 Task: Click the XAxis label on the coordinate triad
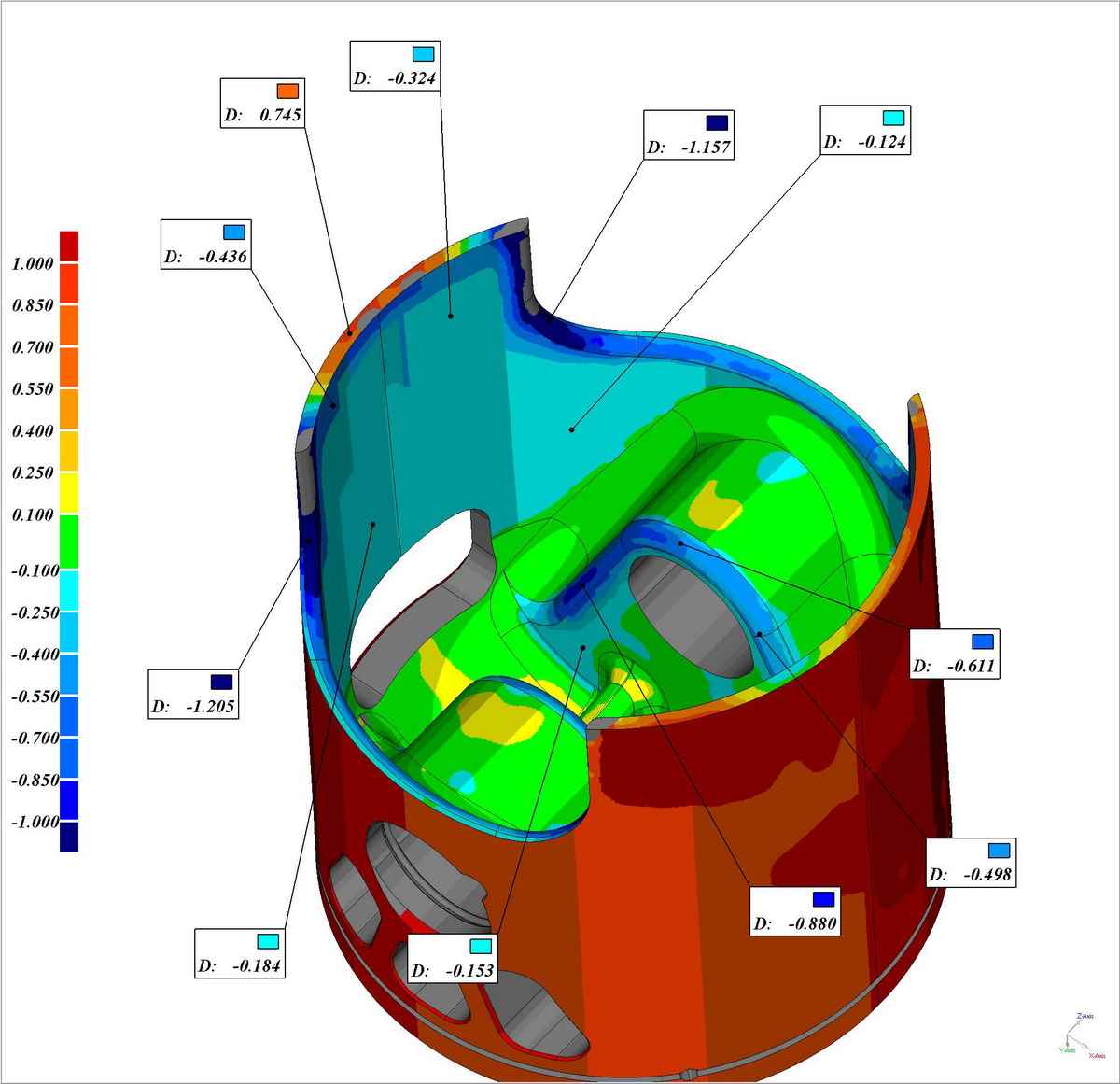(1097, 1054)
